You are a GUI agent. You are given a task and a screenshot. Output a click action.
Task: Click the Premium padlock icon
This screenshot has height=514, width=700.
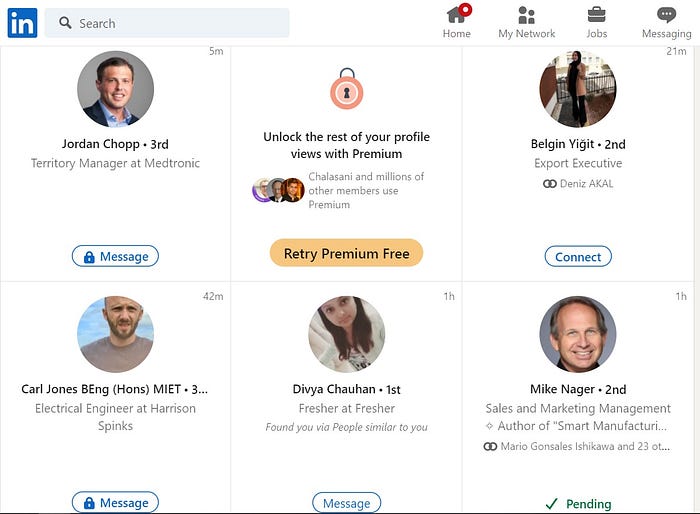coord(346,88)
